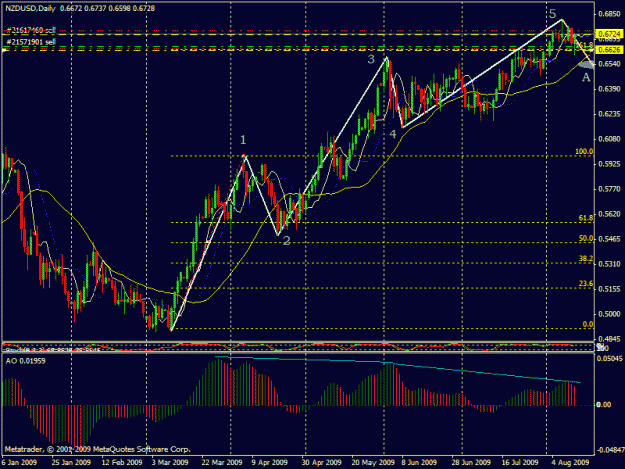Image resolution: width=625 pixels, height=469 pixels.
Task: Select the Elliott wave label 4
Action: point(393,134)
